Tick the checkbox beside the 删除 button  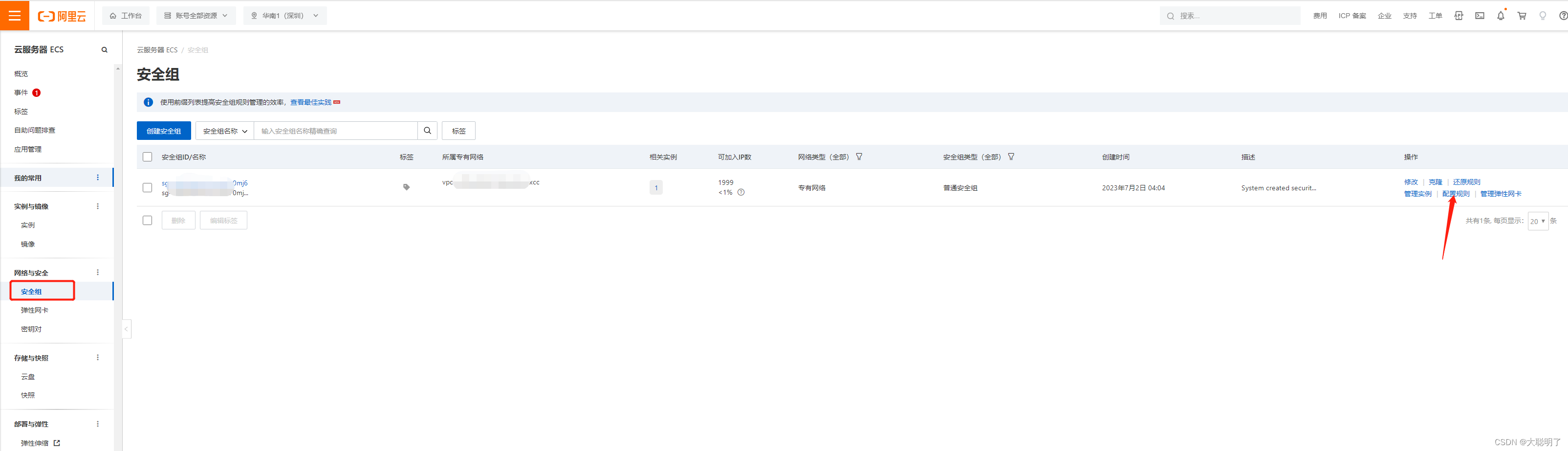(x=147, y=220)
